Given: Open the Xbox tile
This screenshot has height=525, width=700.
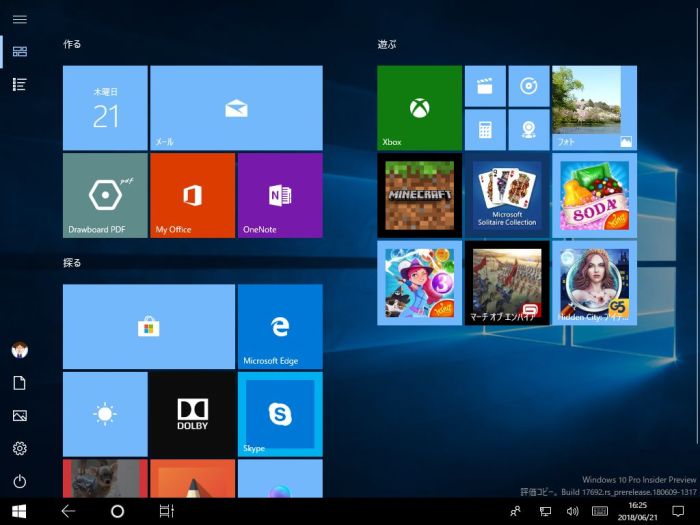Looking at the screenshot, I should pyautogui.click(x=419, y=108).
